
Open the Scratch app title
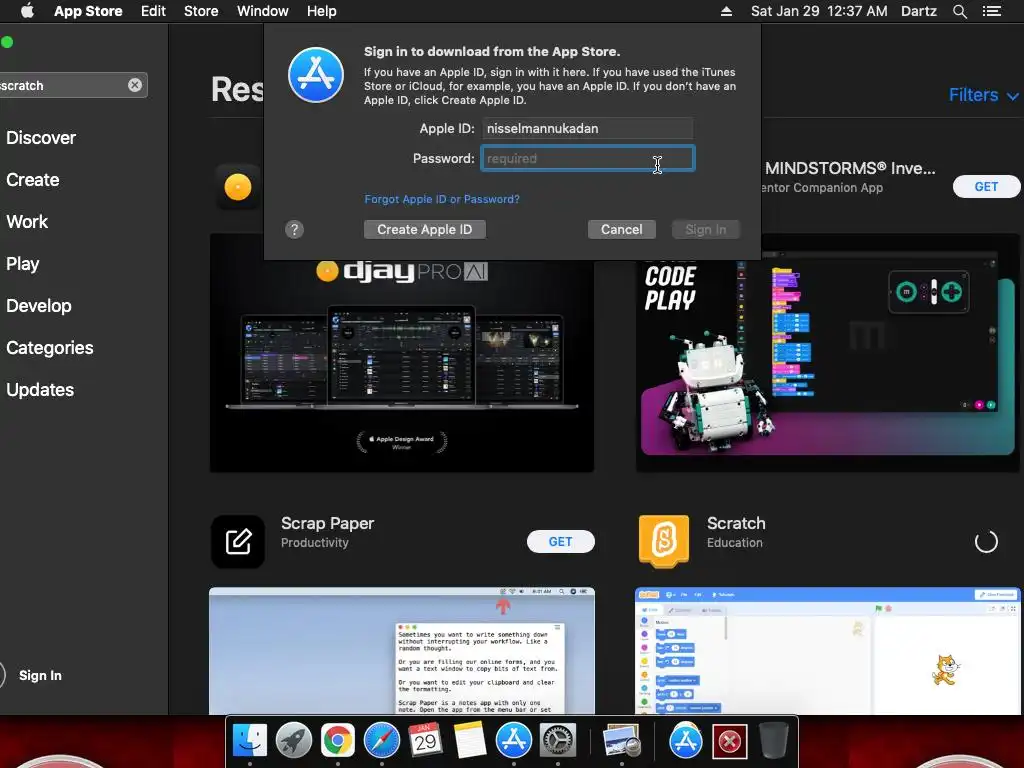736,523
